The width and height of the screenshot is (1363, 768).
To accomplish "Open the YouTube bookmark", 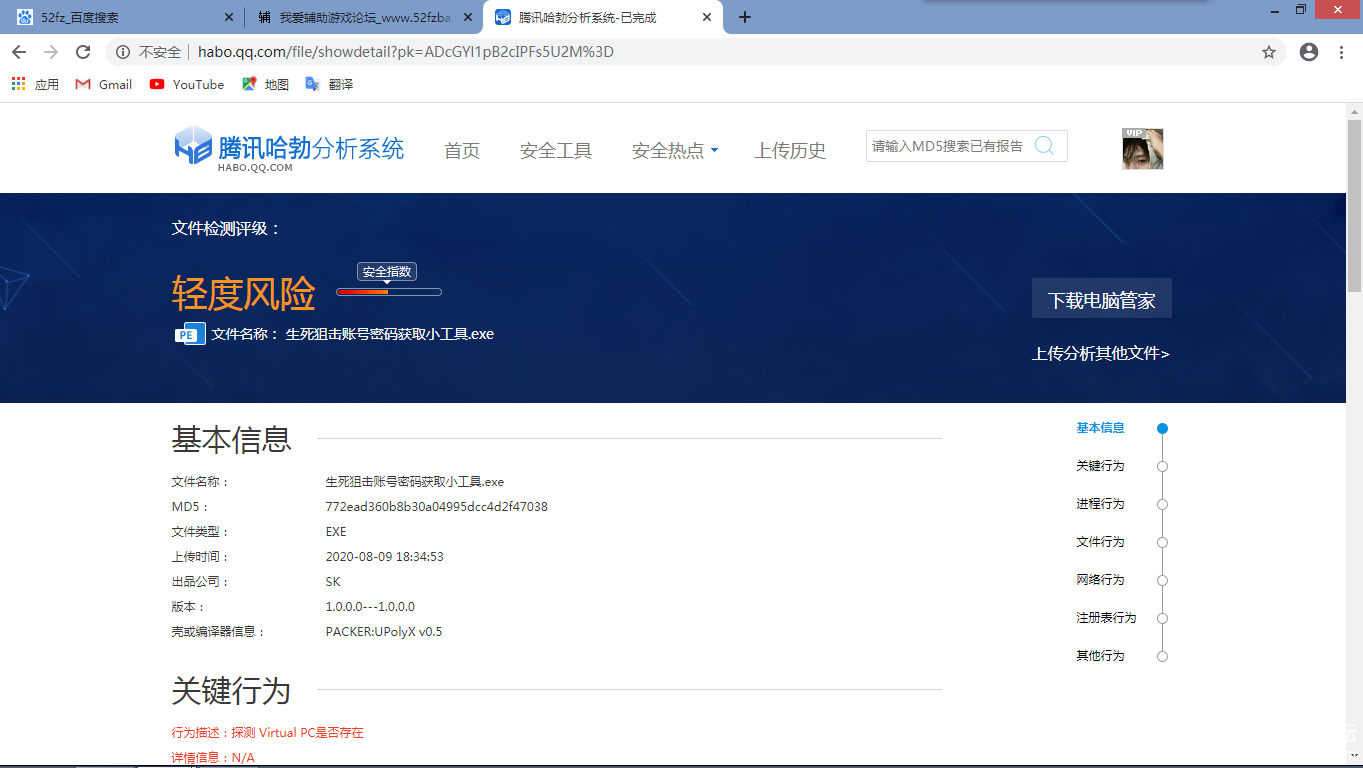I will [x=187, y=84].
